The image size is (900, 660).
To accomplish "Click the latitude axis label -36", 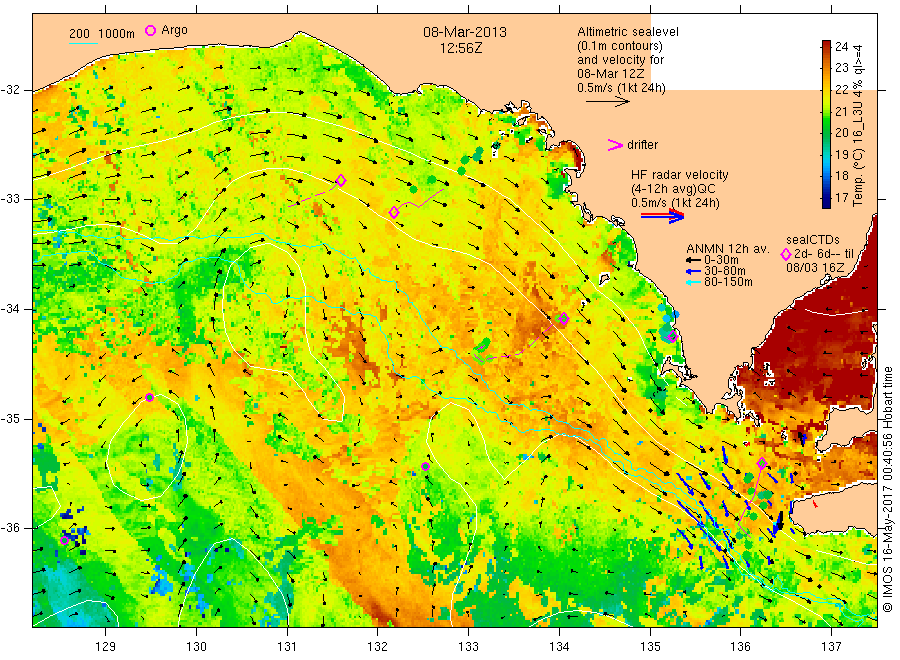I will click(10, 528).
